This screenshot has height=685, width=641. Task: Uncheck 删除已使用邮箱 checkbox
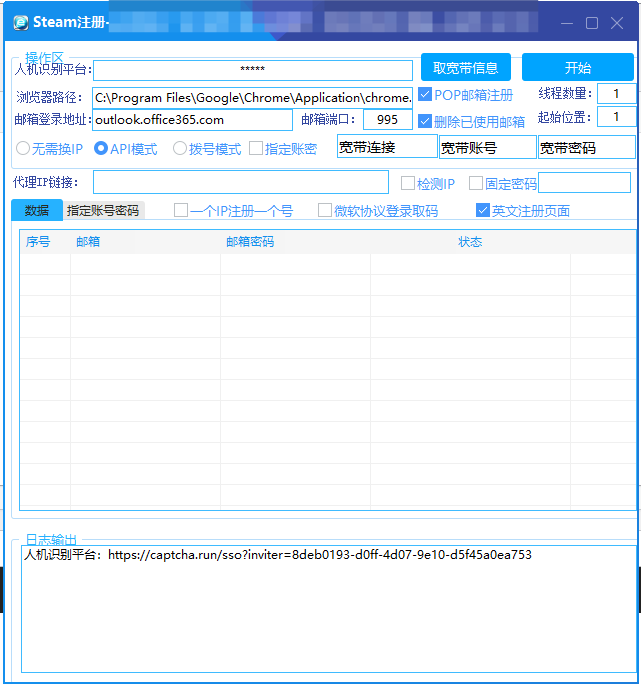pyautogui.click(x=425, y=121)
